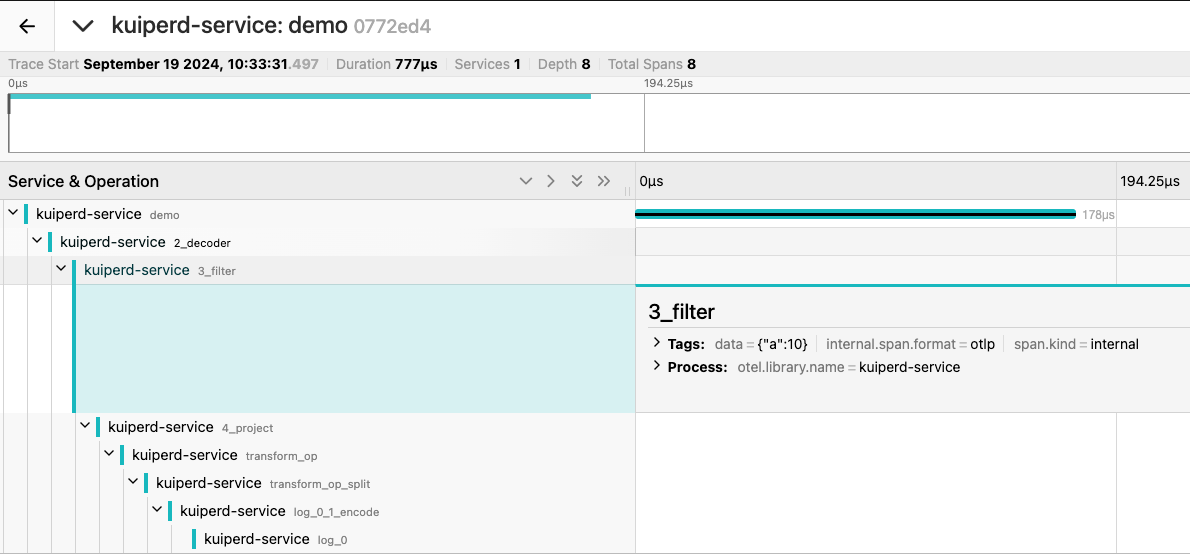Collapse the log_0_1_encode span children
The image size is (1190, 554).
click(157, 511)
